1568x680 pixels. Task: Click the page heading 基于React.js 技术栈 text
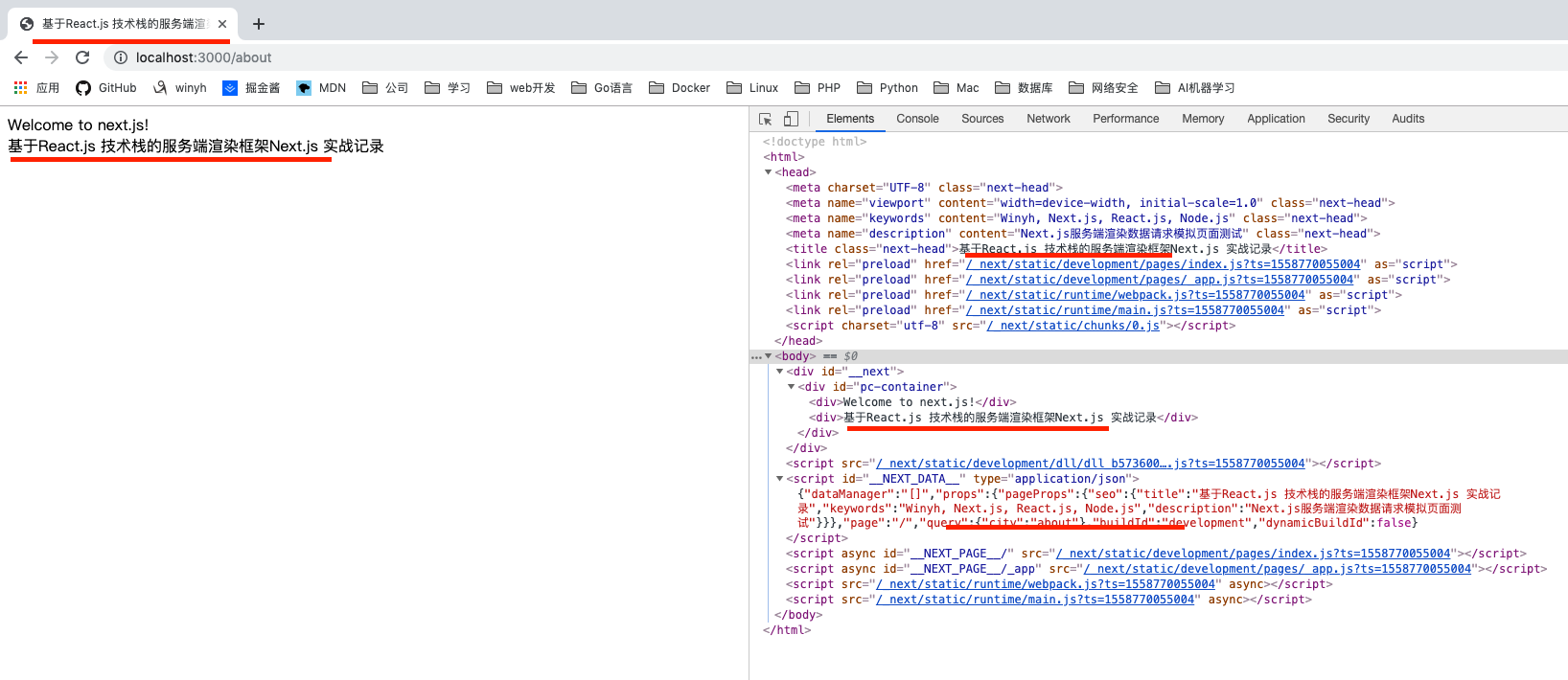click(x=196, y=147)
